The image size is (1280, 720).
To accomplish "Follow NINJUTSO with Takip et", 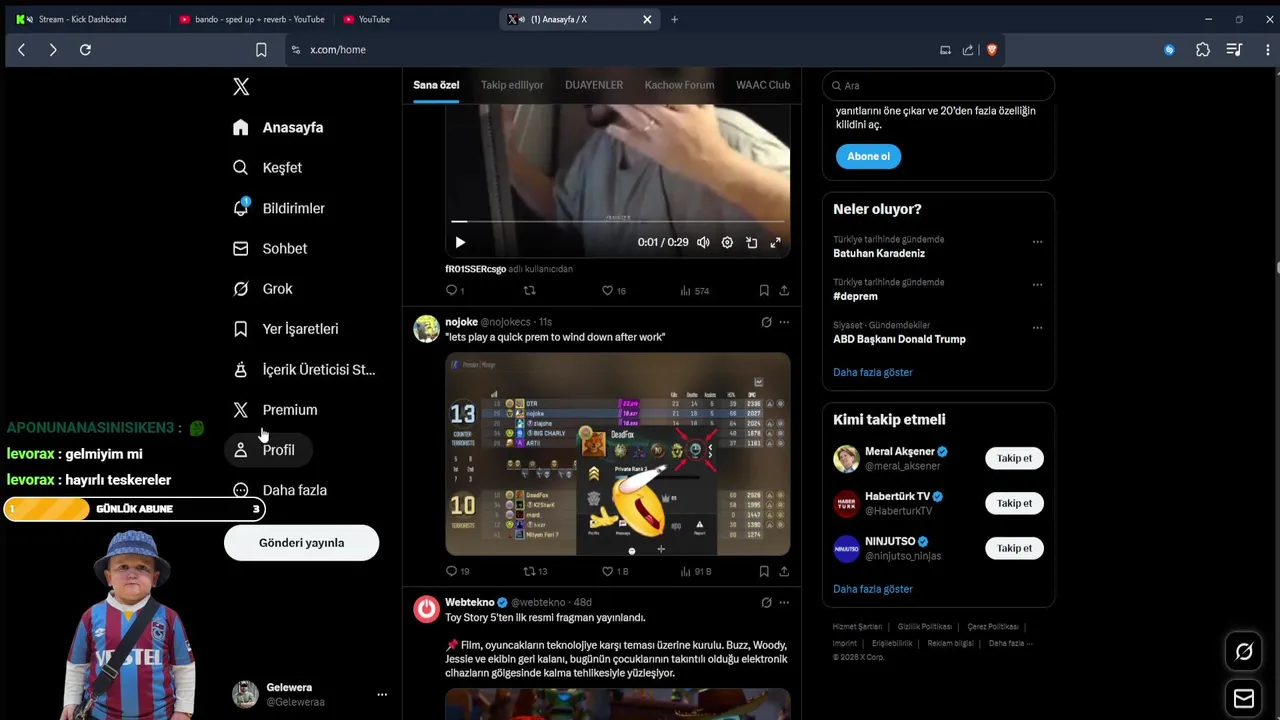I will coord(1014,548).
